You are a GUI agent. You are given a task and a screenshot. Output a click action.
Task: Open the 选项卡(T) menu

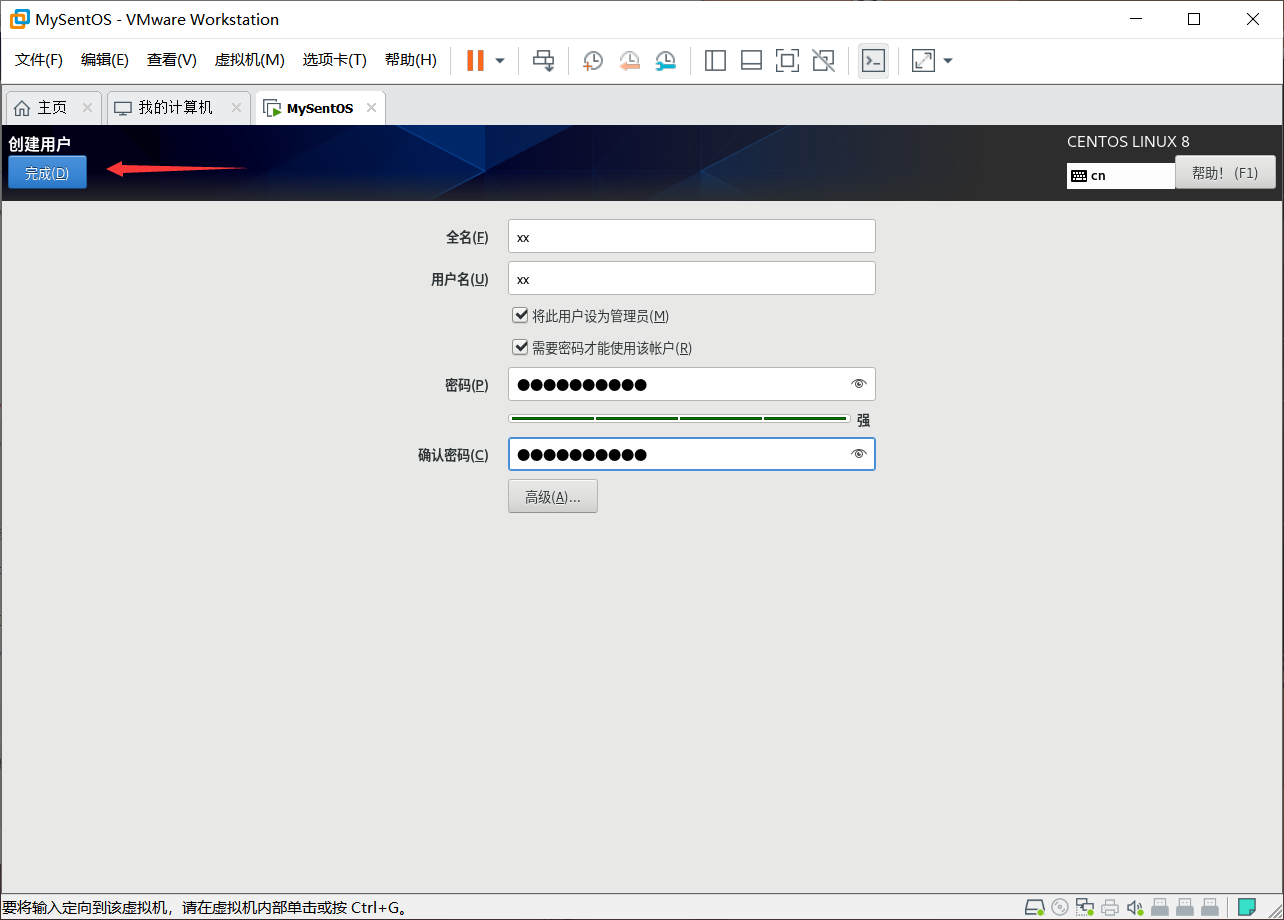tap(335, 60)
